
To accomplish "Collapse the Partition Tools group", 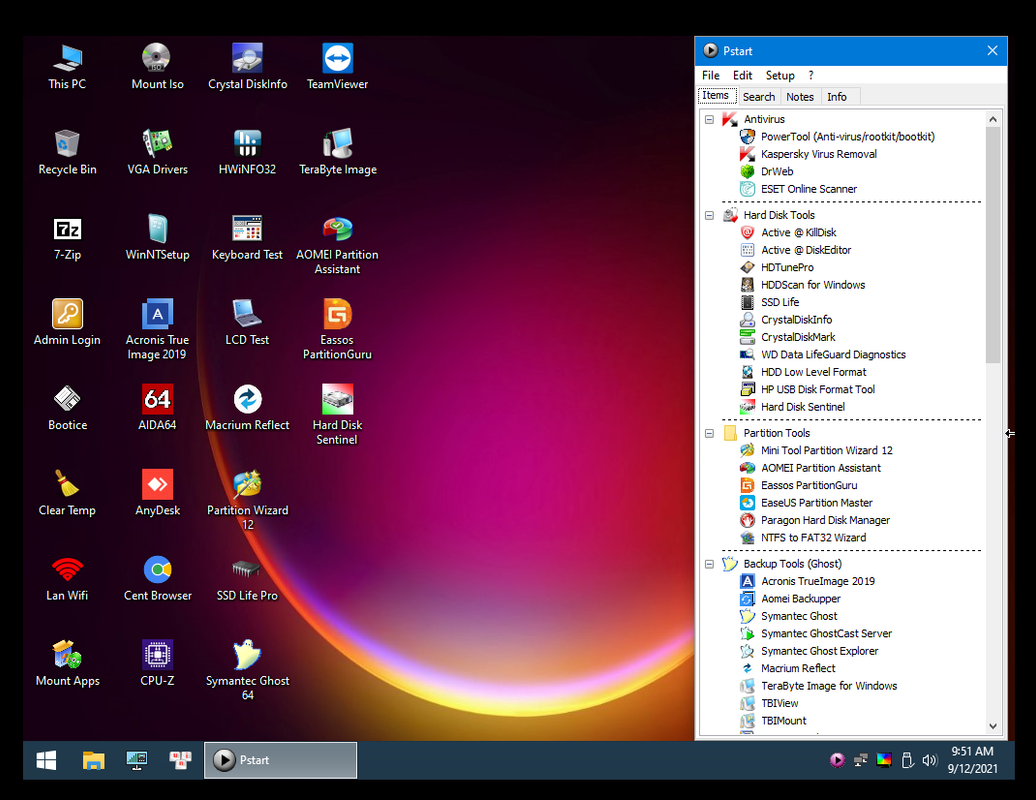I will [x=709, y=433].
